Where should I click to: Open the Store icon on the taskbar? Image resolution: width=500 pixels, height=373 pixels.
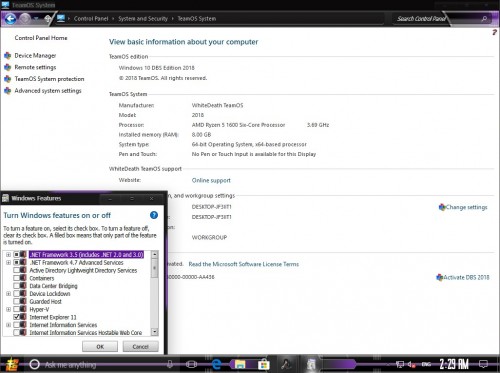coord(263,364)
